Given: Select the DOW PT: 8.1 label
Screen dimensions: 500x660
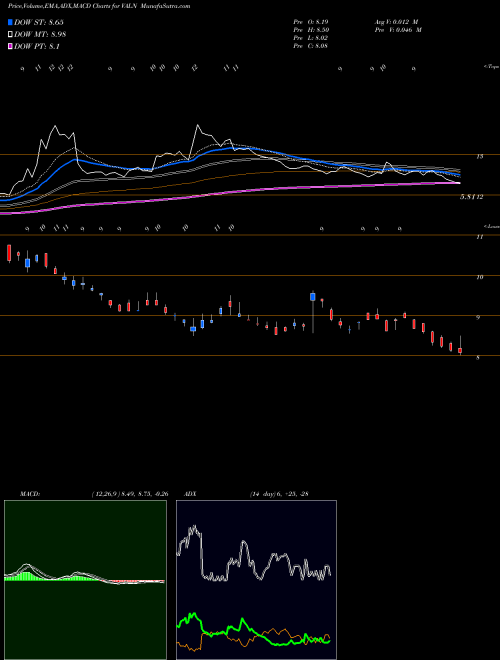Looking at the screenshot, I should pos(37,47).
